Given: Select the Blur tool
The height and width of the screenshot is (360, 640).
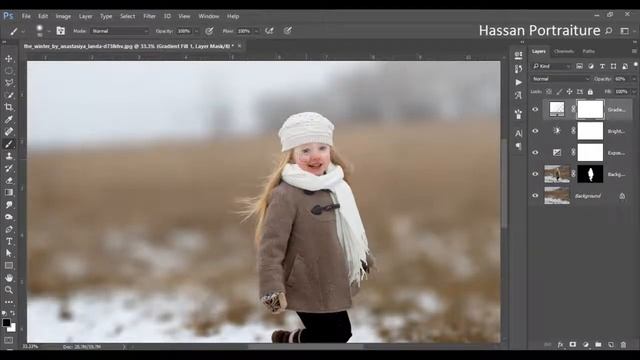Looking at the screenshot, I should [9, 204].
